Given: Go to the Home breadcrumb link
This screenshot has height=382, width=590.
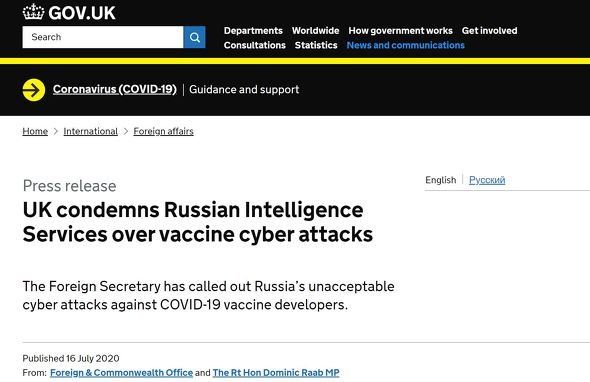Looking at the screenshot, I should click(35, 131).
